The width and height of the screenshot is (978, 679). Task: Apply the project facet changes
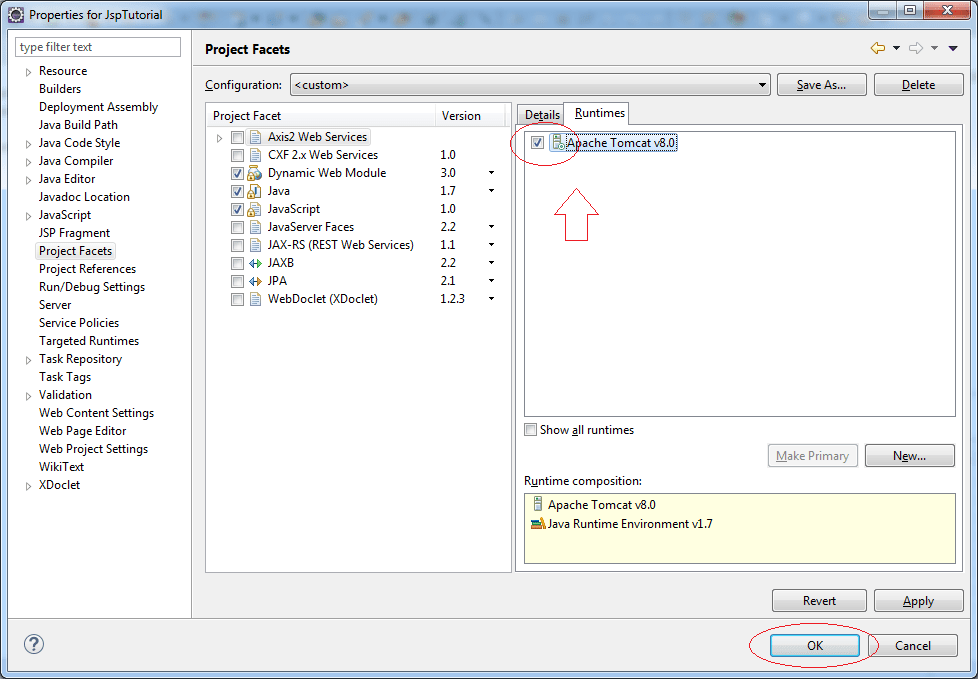(x=918, y=600)
